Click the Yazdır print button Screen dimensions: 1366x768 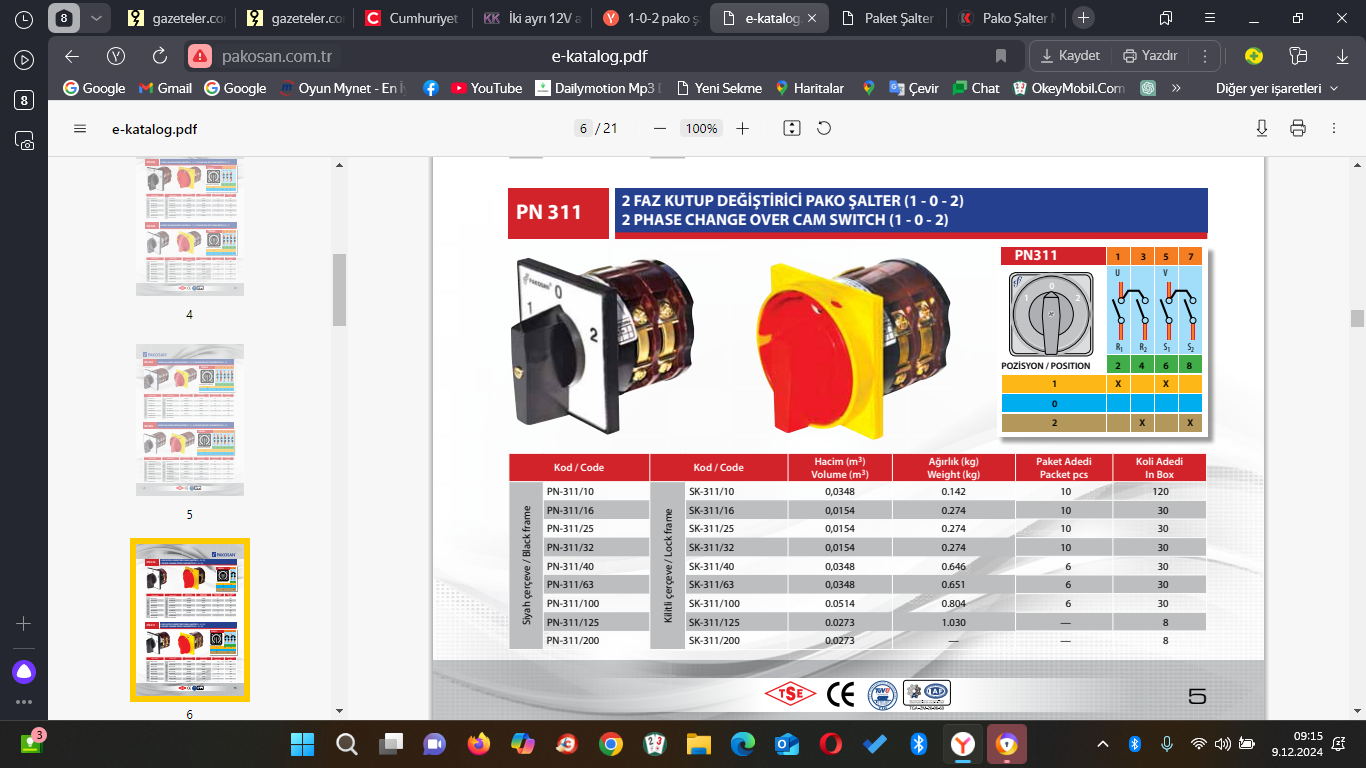click(1150, 56)
